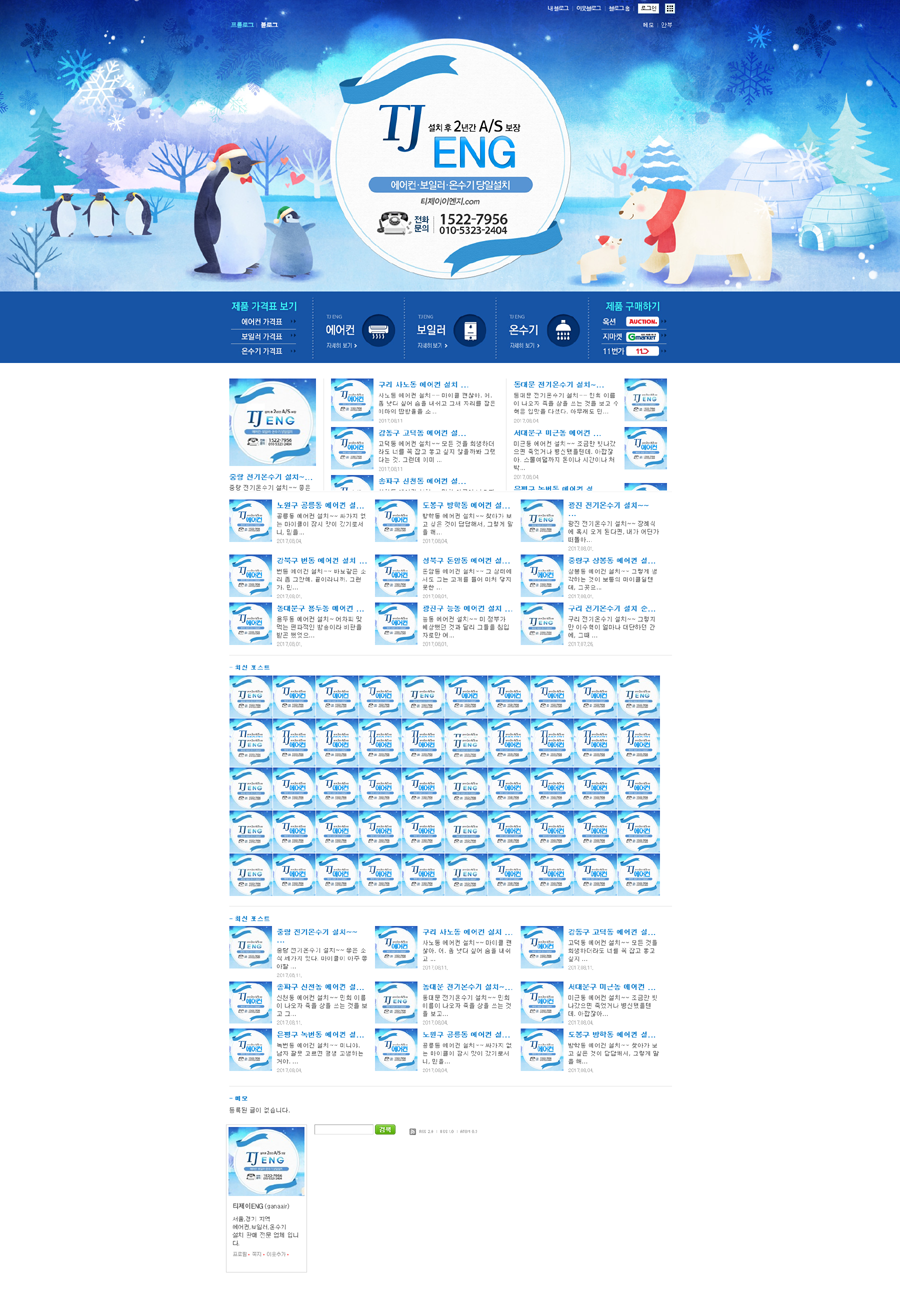Click the 제품 가격표 보기 heading

pyautogui.click(x=264, y=306)
